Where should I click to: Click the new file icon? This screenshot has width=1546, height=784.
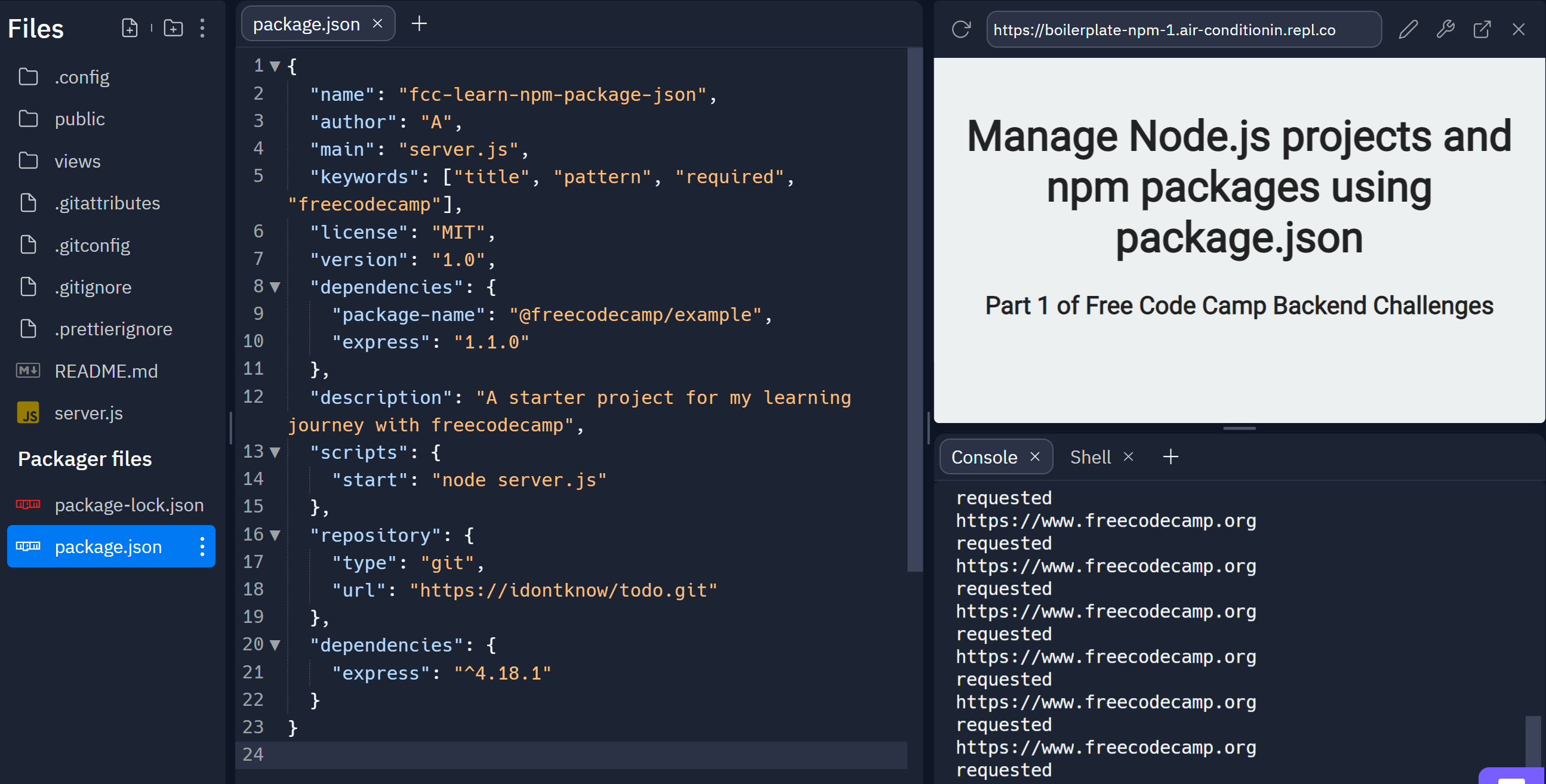click(130, 28)
